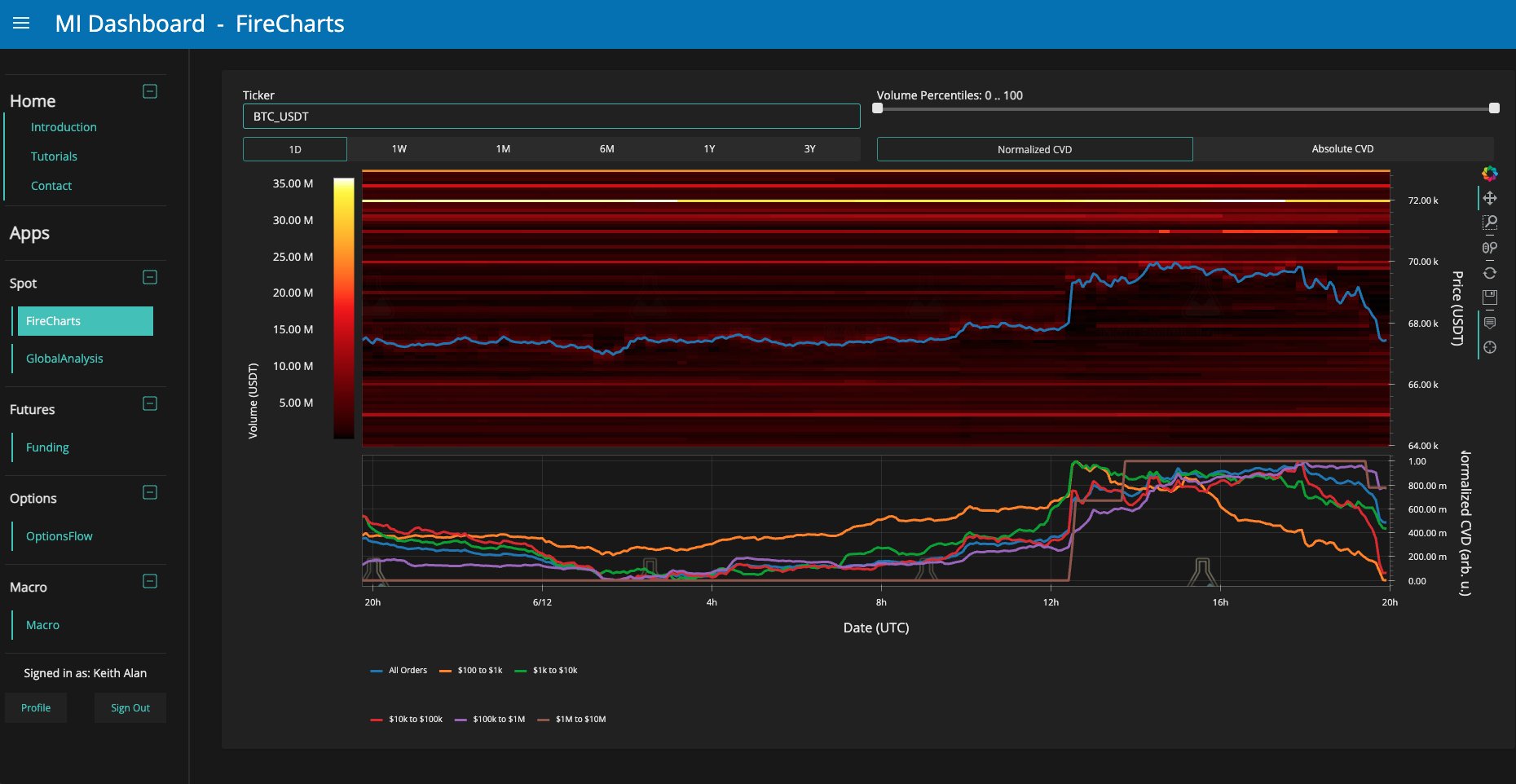Collapse the Futures sidebar section
Image resolution: width=1516 pixels, height=784 pixels.
150,403
